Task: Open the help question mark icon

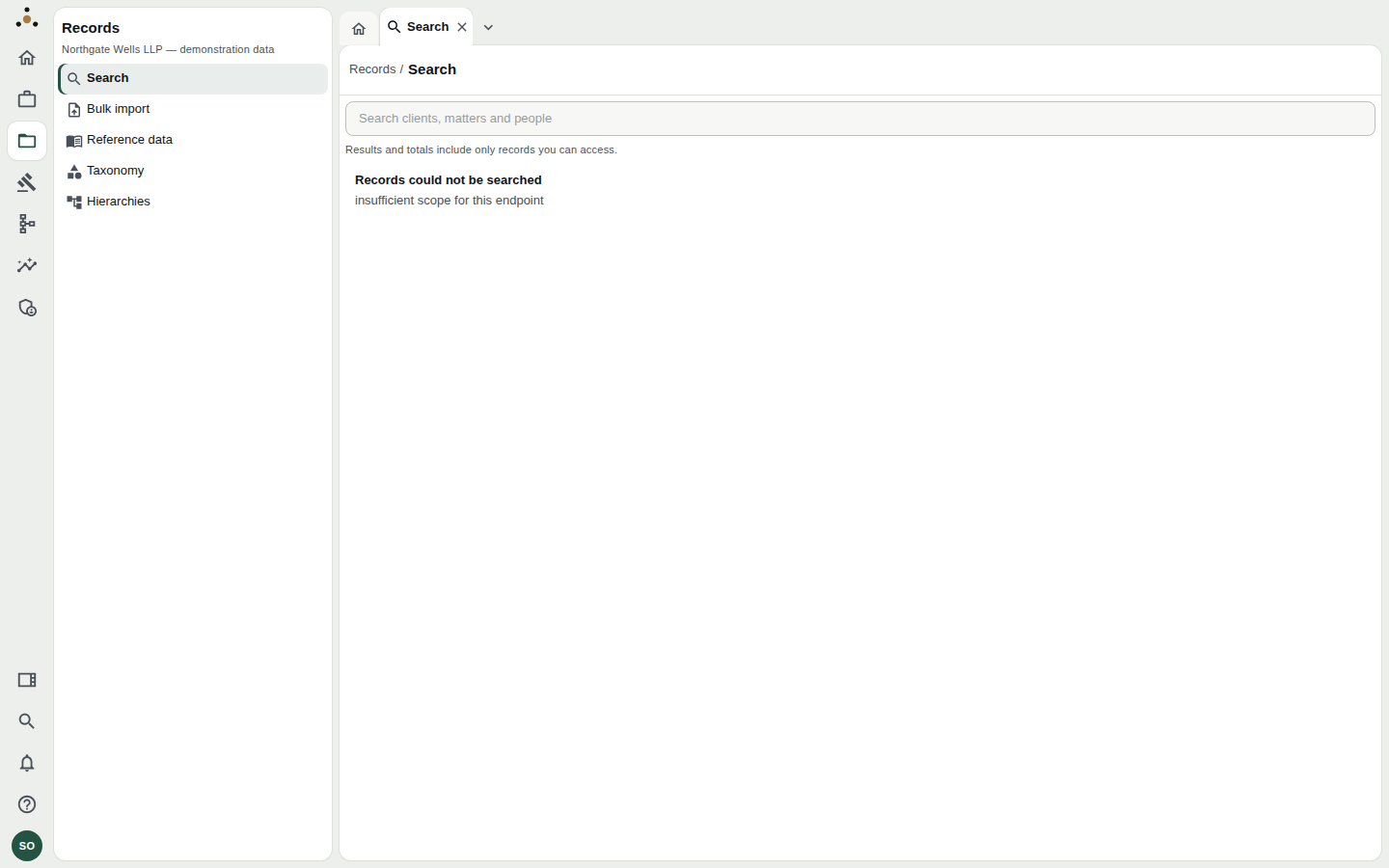Action: (27, 804)
